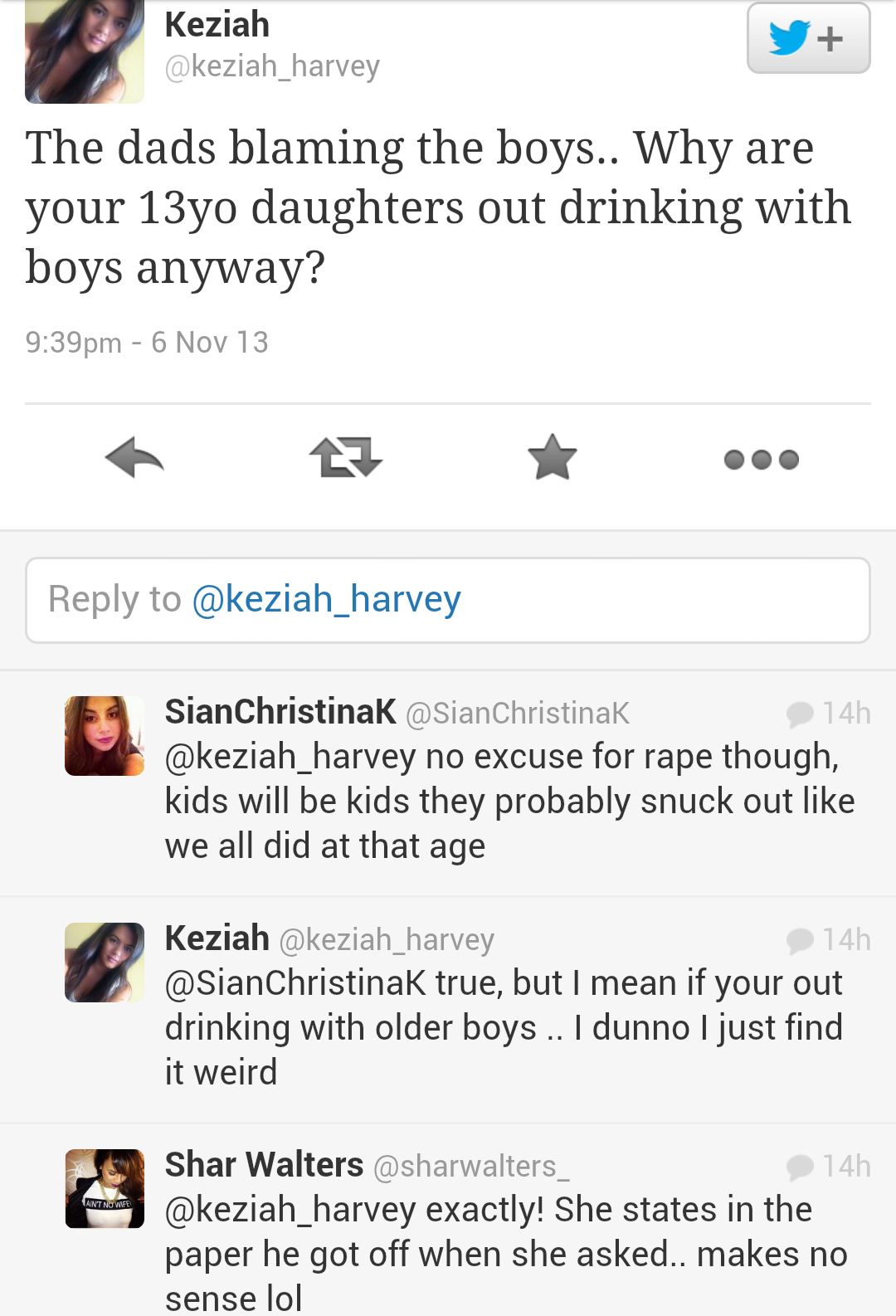
Task: Tap conversation bubble icon on SianChristinaK's reply
Action: [x=800, y=714]
